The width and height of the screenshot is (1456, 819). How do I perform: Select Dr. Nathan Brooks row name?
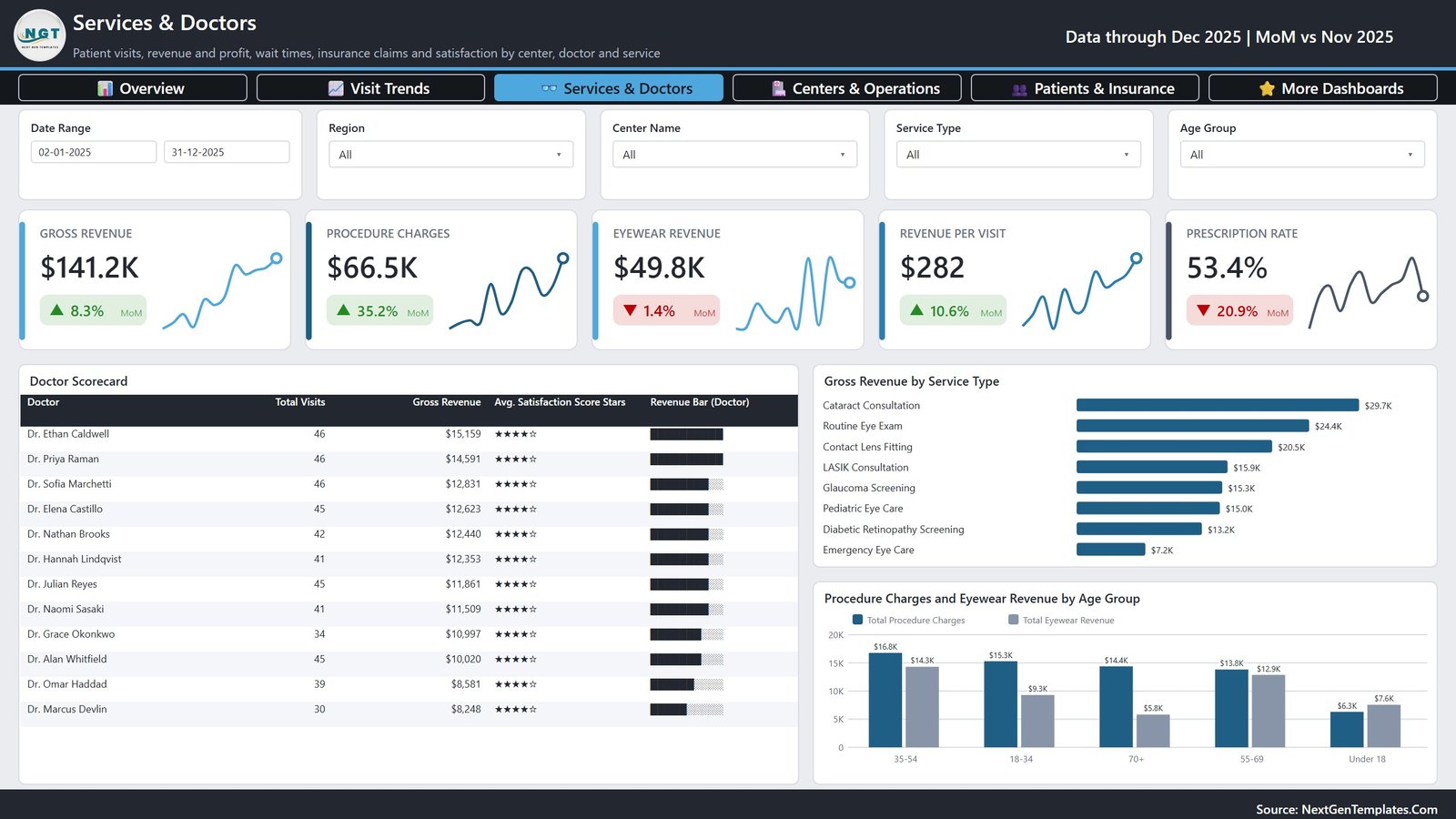coord(68,534)
